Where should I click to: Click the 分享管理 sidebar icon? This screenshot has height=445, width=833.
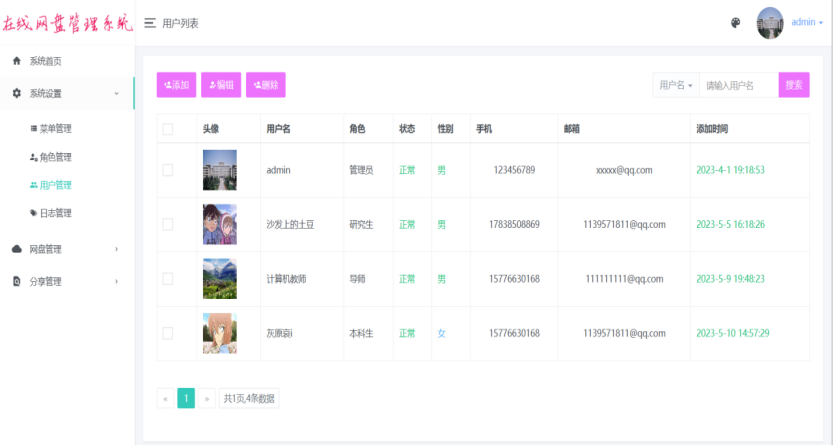click(x=16, y=282)
